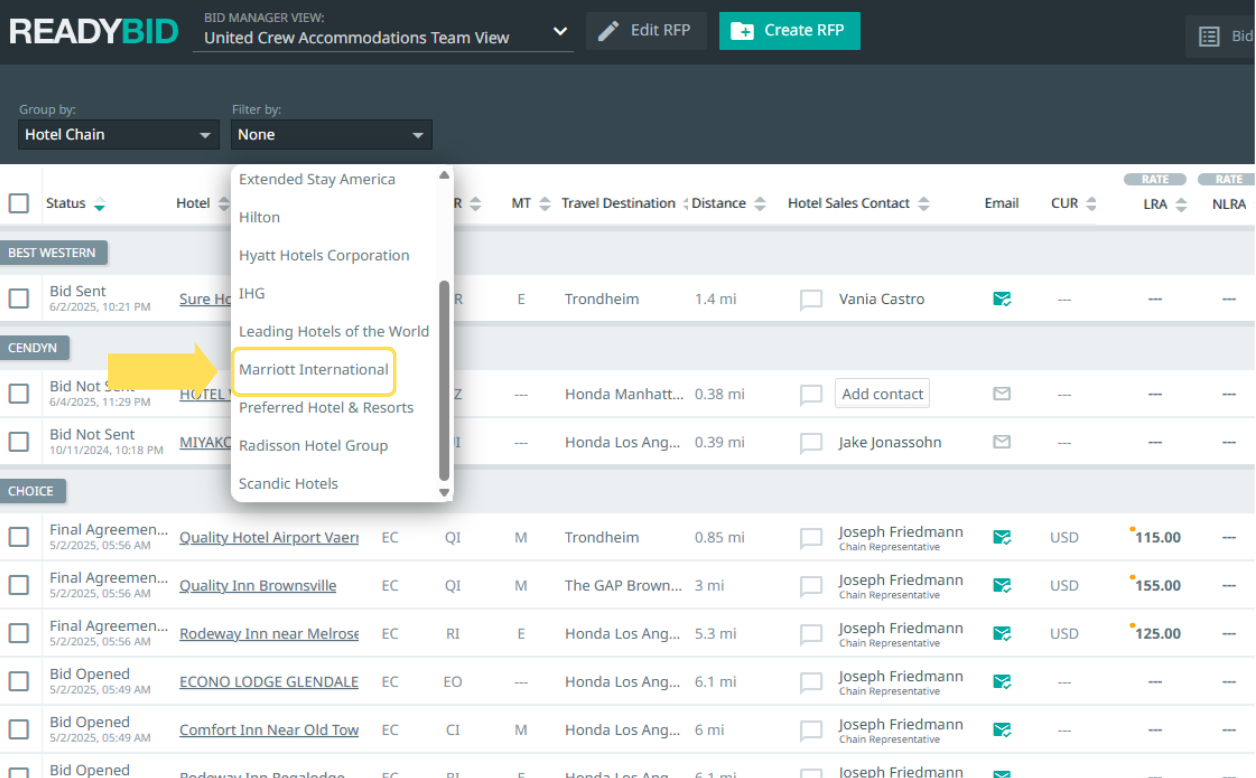The height and width of the screenshot is (778, 1256).
Task: Open Quality Inn Brownsville link
Action: tap(258, 586)
